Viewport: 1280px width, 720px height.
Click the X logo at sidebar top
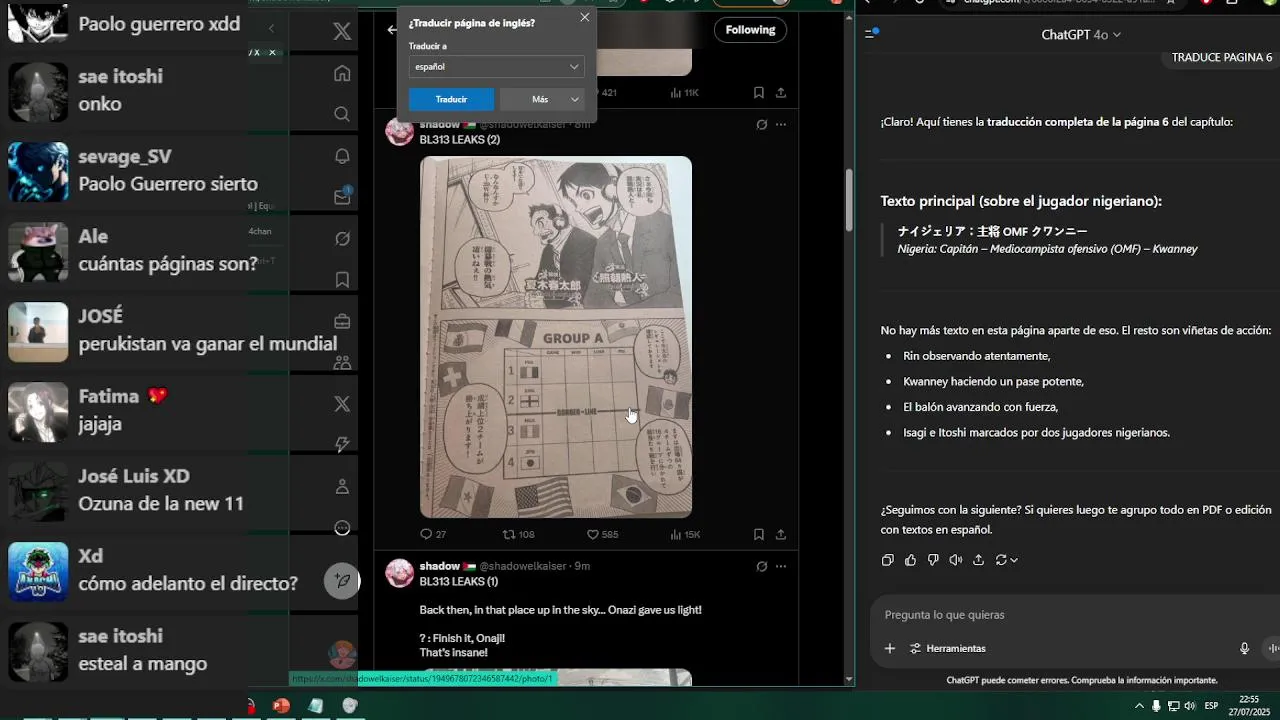point(342,31)
